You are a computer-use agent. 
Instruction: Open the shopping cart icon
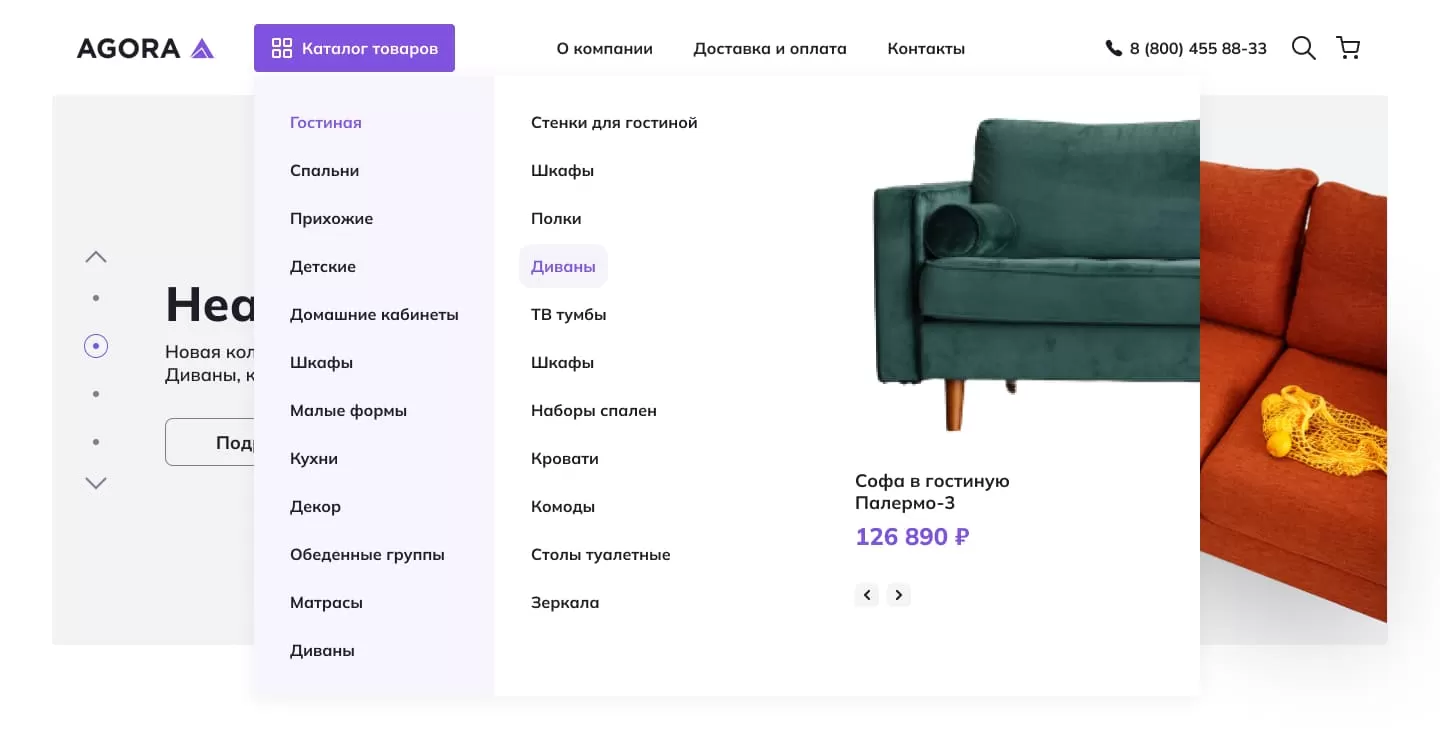point(1347,47)
